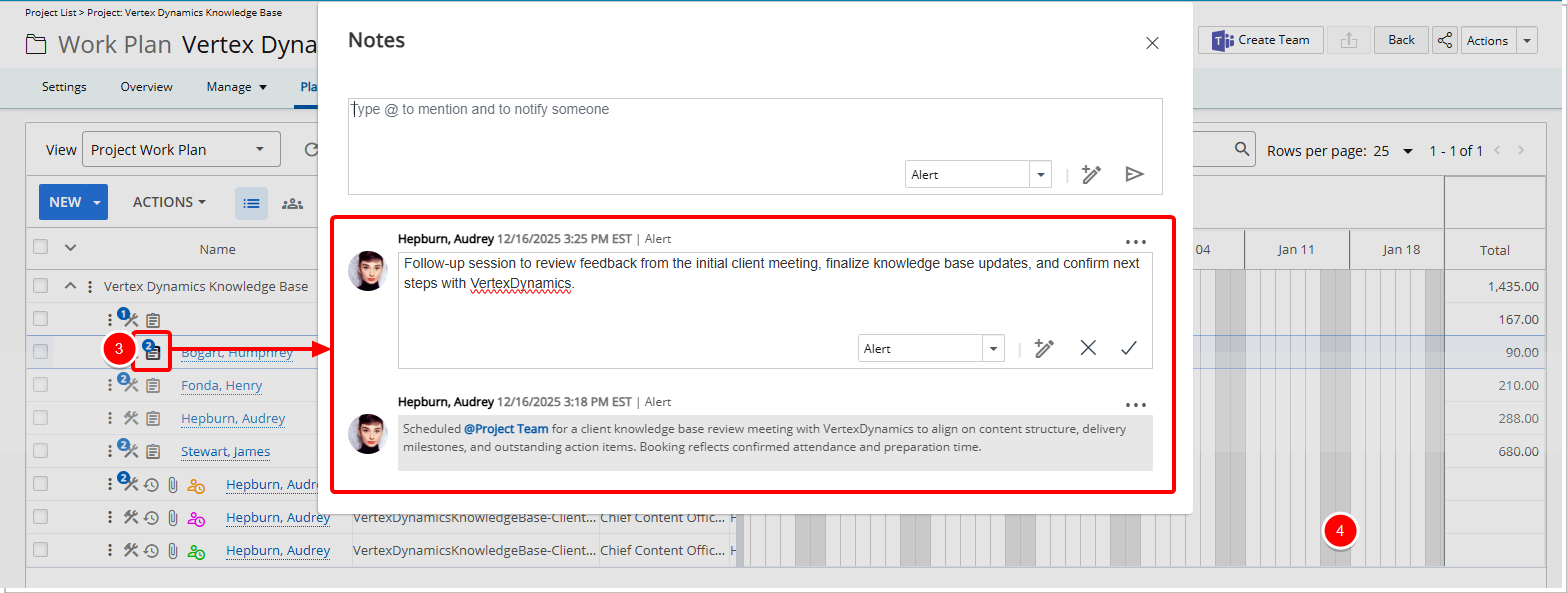Open the Manage menu tab
The height and width of the screenshot is (593, 1567).
click(x=236, y=87)
